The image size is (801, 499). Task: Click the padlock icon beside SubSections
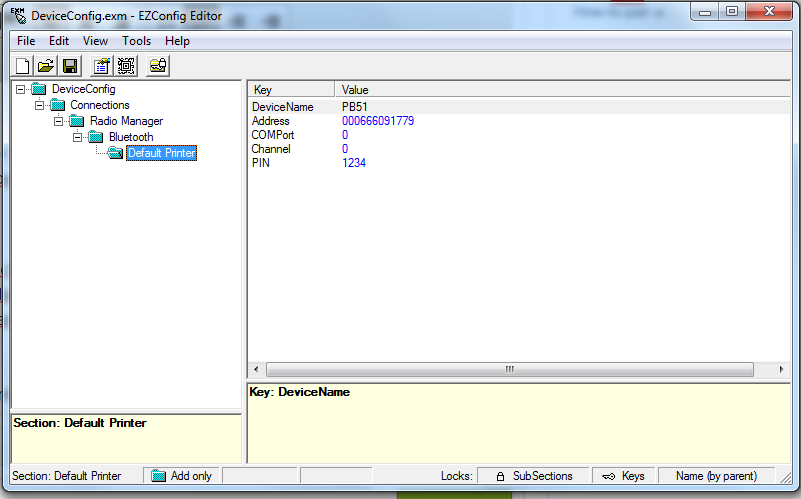point(501,476)
